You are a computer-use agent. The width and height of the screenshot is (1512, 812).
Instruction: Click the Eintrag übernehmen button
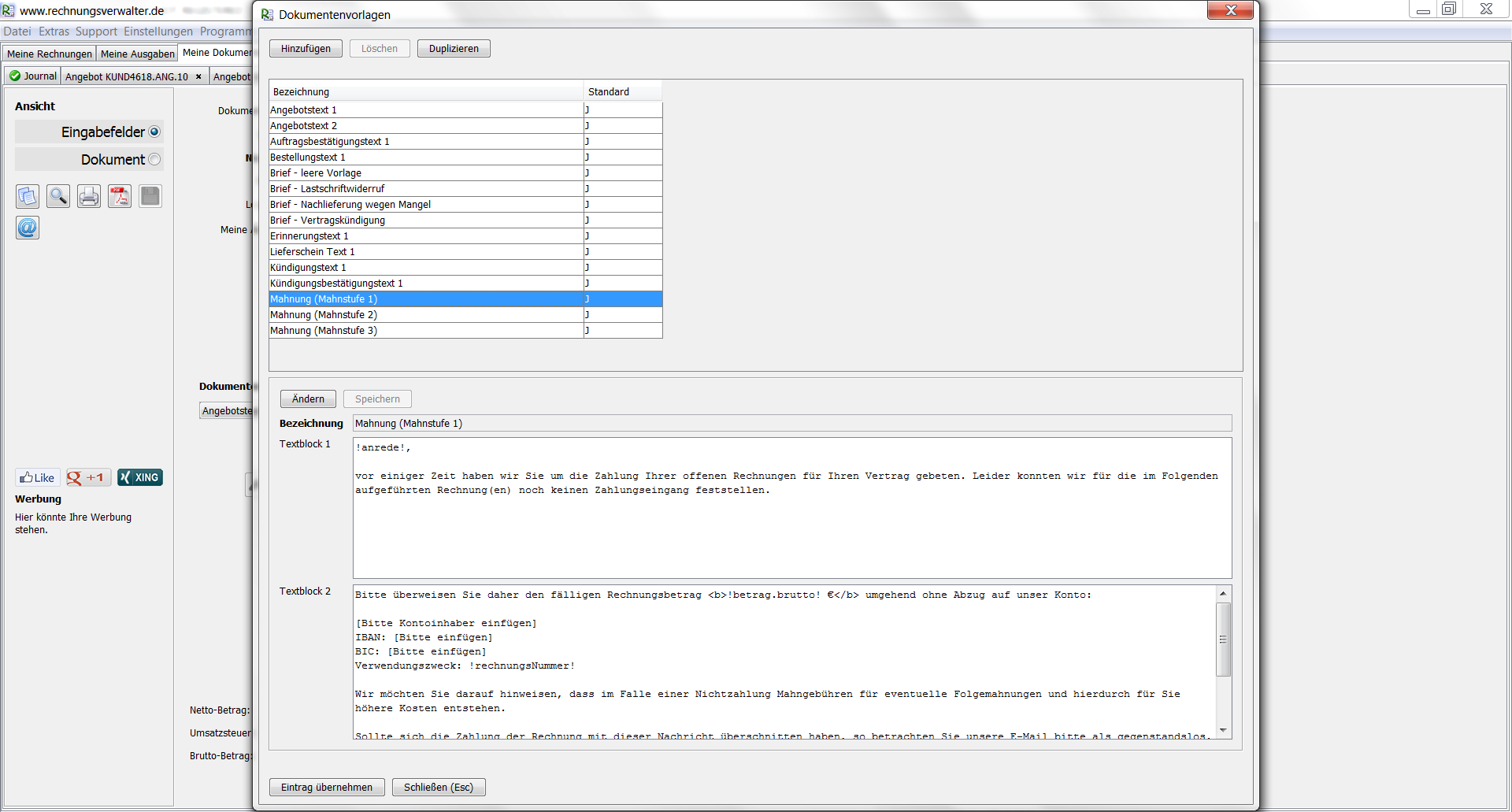pos(327,787)
